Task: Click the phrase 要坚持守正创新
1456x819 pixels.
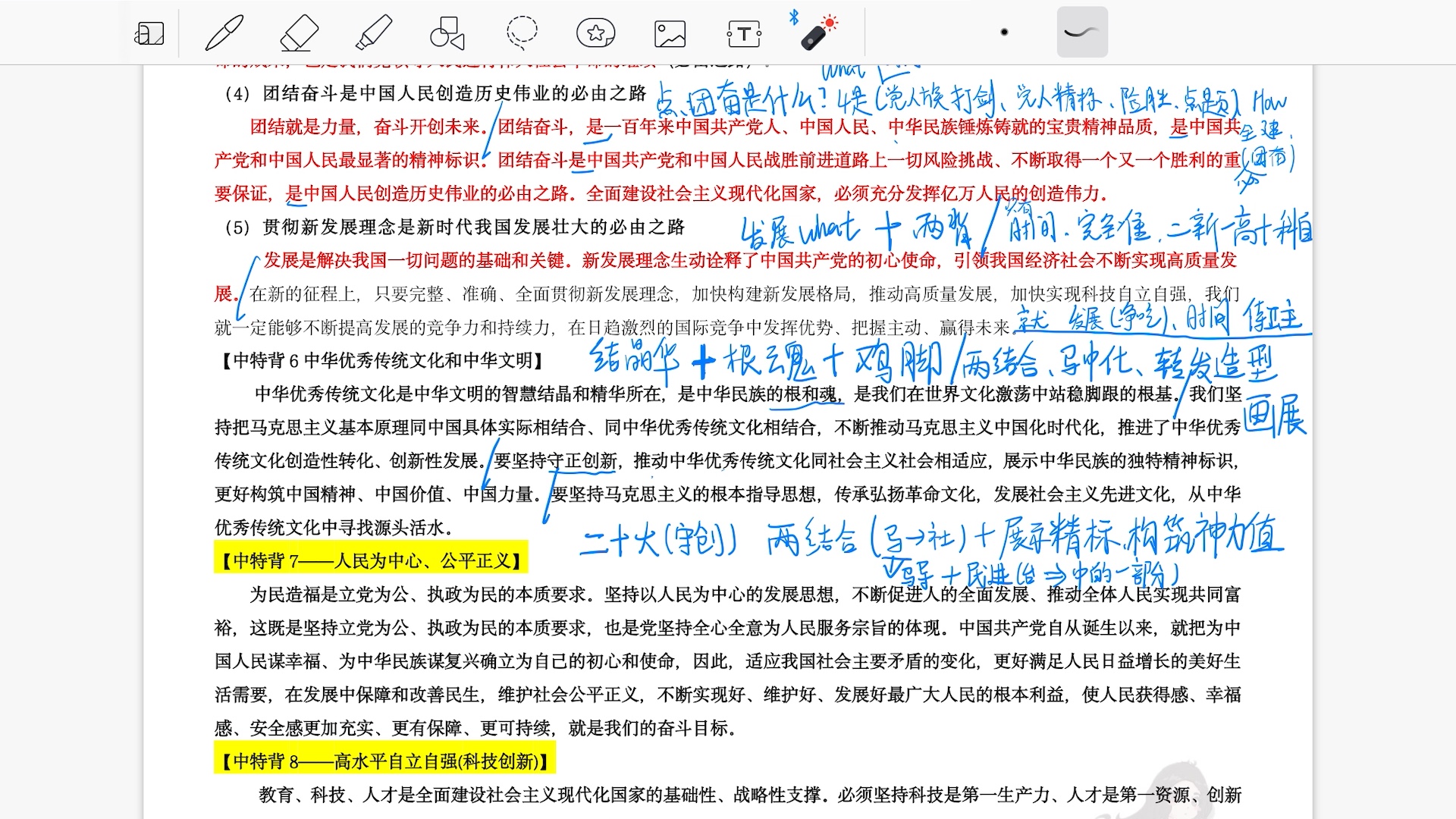Action: click(555, 461)
